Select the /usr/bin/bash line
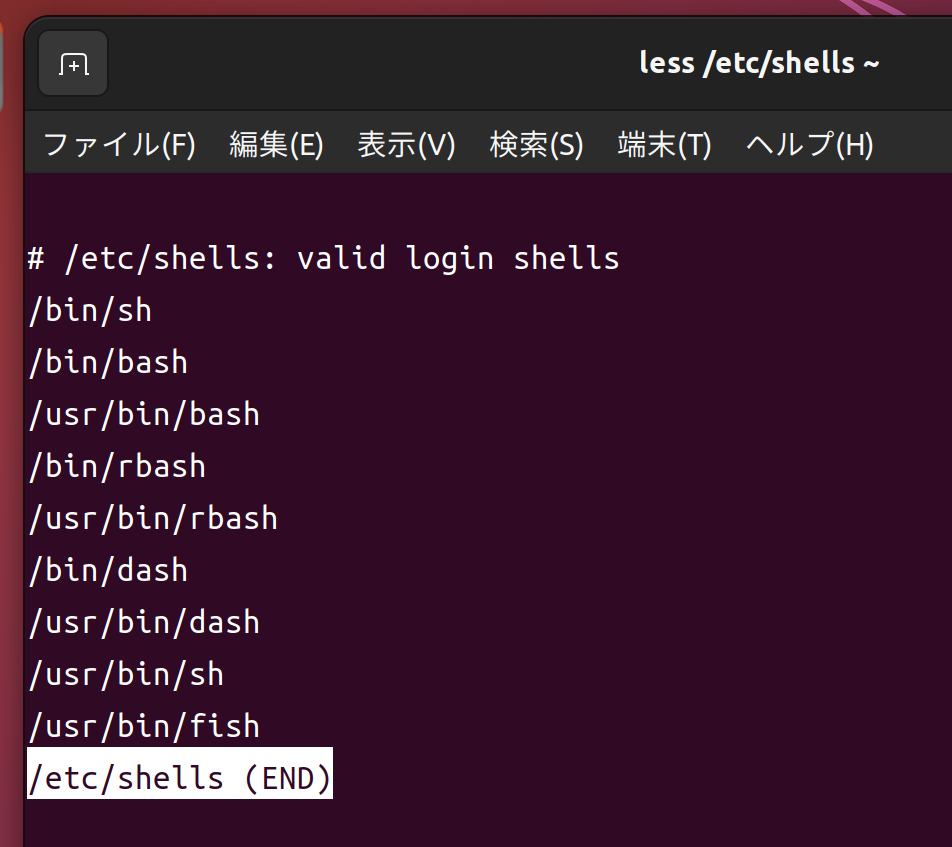 [144, 414]
